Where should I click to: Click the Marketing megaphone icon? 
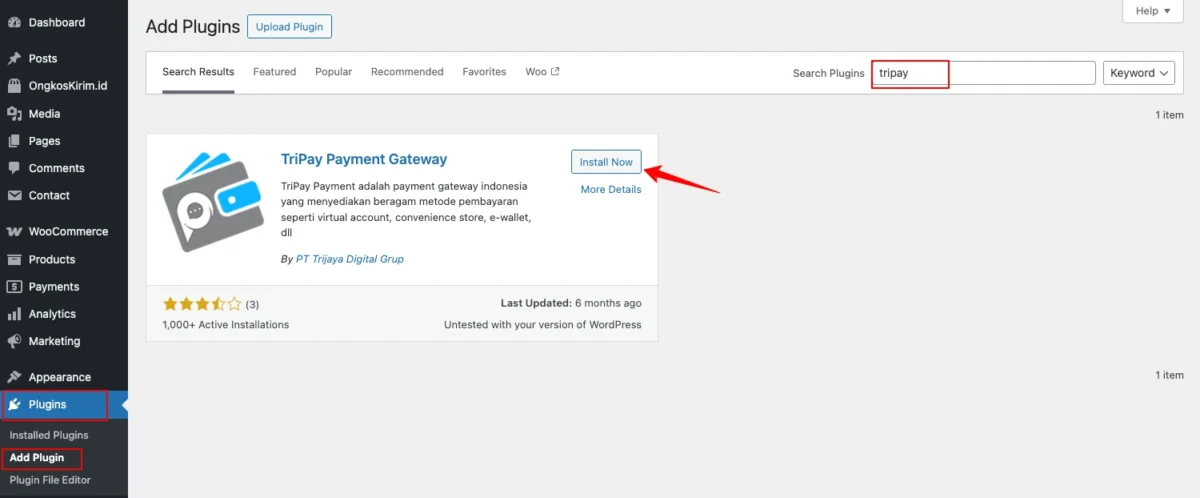[x=14, y=341]
